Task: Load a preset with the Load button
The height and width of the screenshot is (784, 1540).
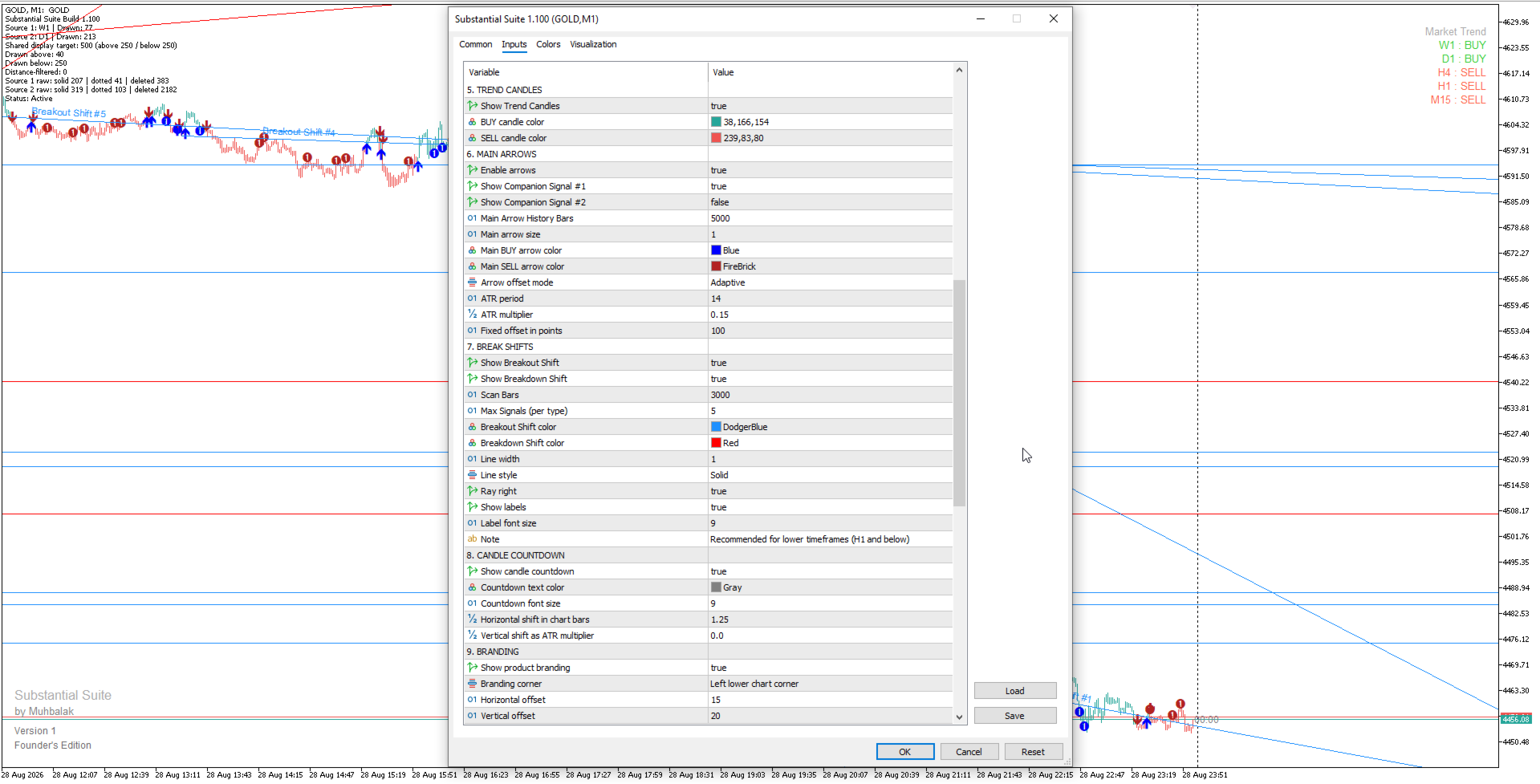Action: [x=1014, y=691]
